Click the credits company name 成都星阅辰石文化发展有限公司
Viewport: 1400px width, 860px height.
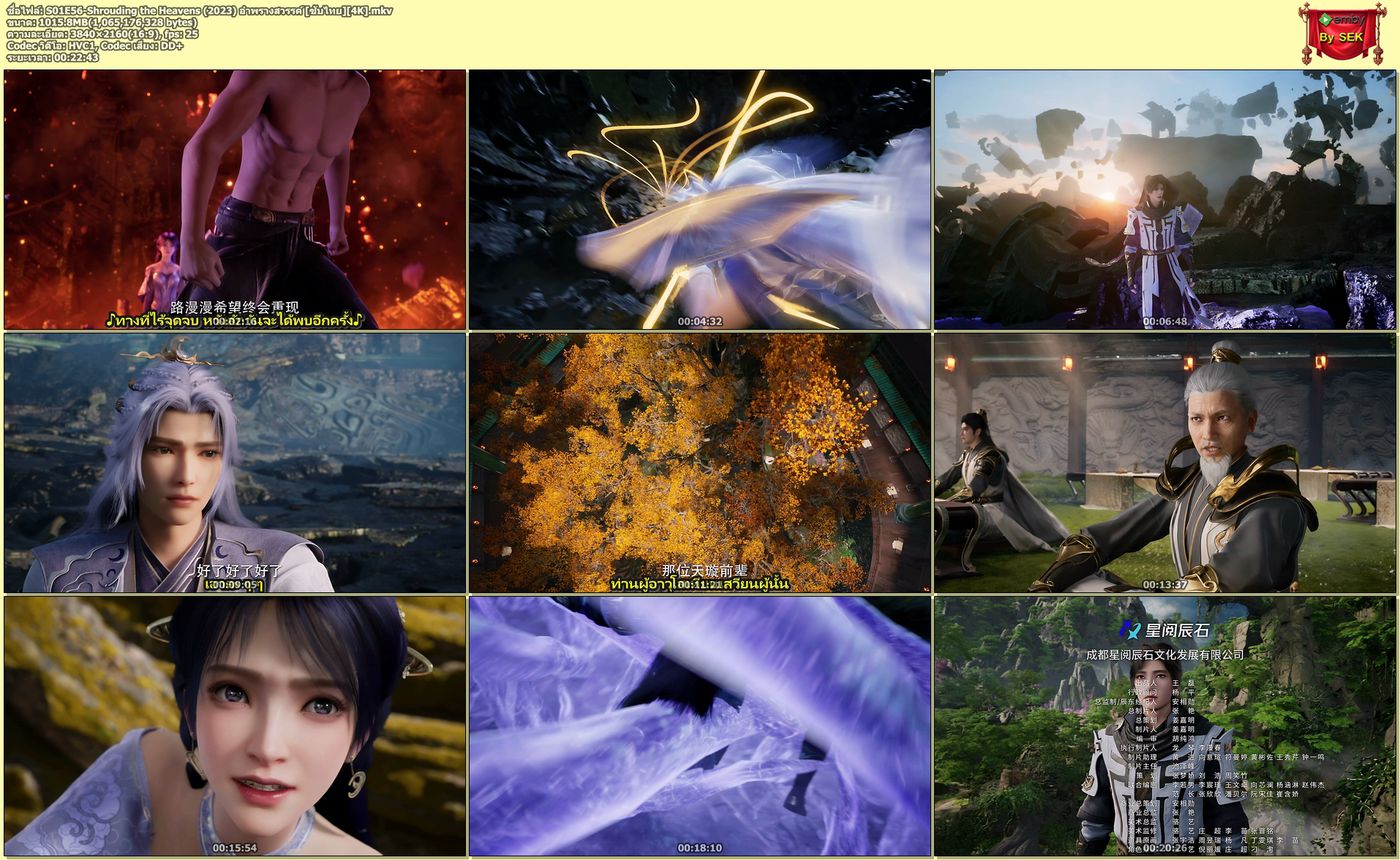click(1165, 655)
